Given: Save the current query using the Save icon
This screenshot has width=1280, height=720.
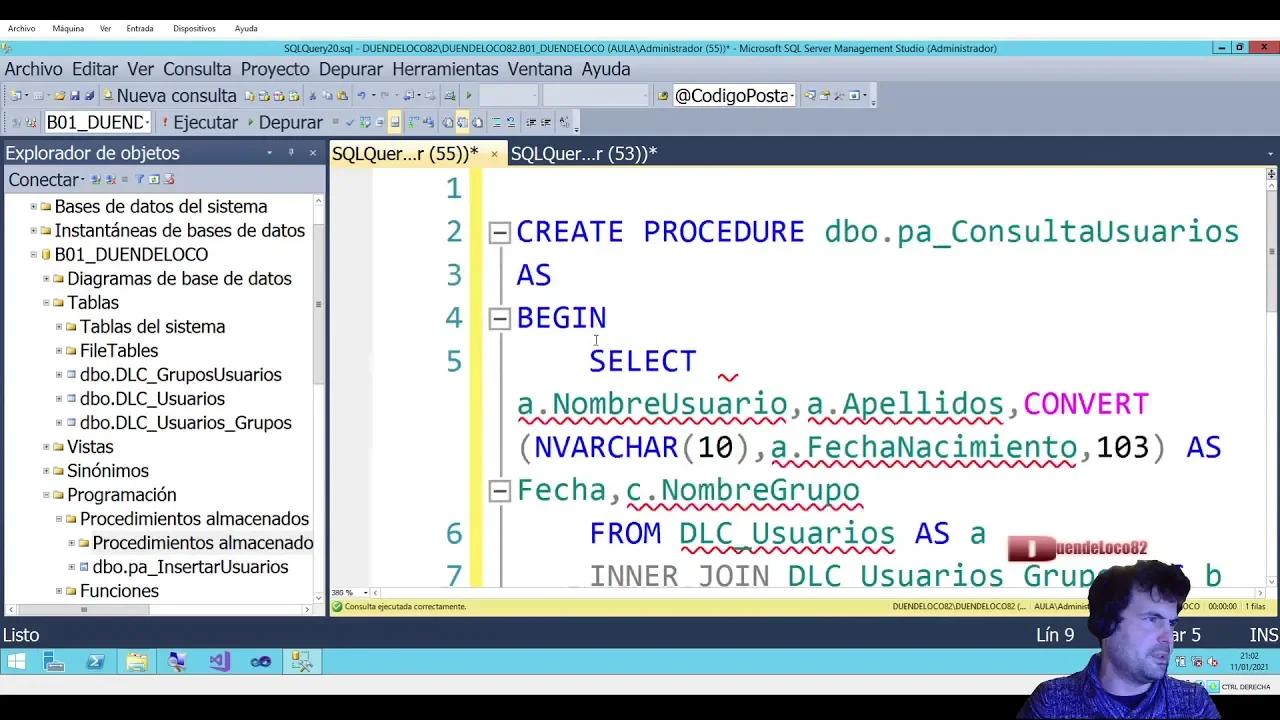Looking at the screenshot, I should 77,95.
